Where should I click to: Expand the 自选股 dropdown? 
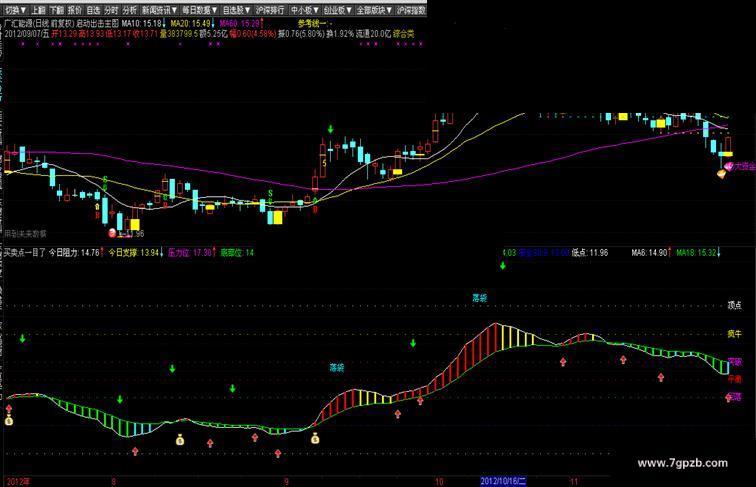click(236, 10)
